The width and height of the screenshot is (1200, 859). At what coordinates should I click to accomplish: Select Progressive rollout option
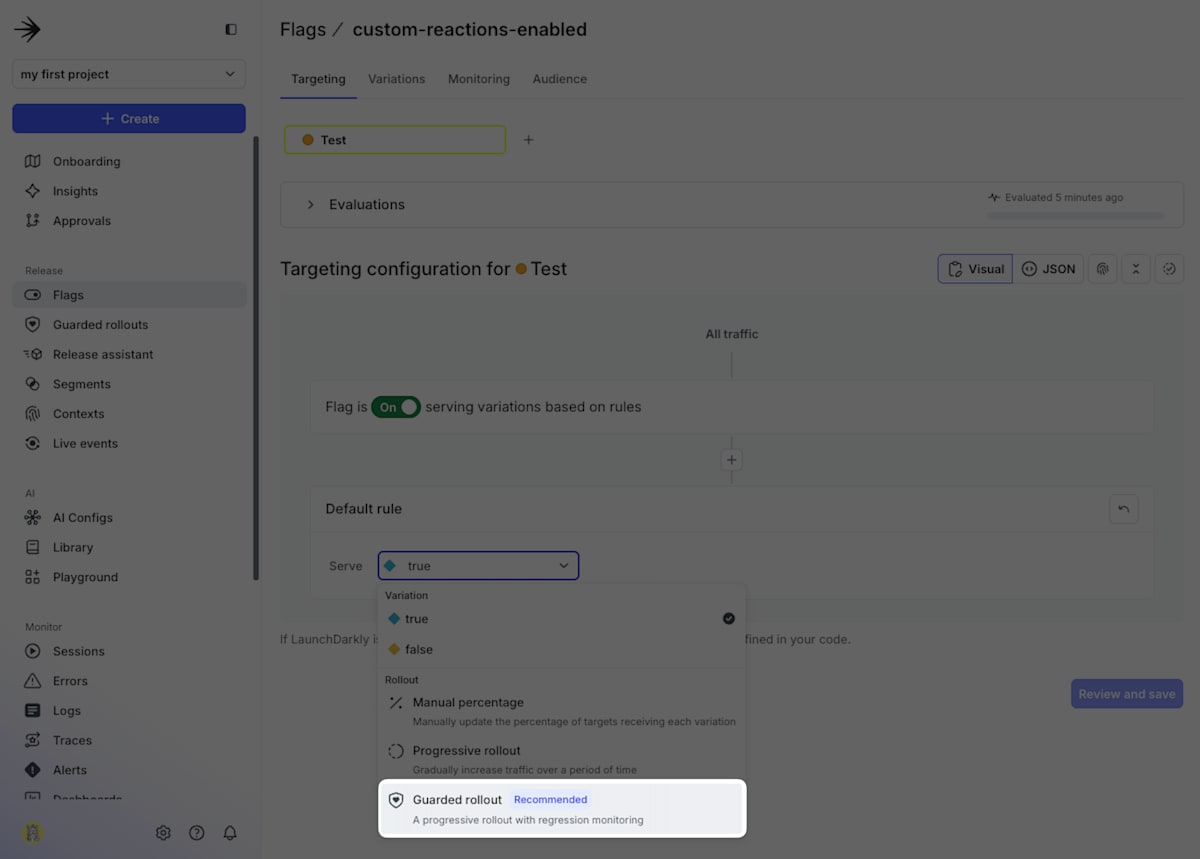tap(561, 759)
